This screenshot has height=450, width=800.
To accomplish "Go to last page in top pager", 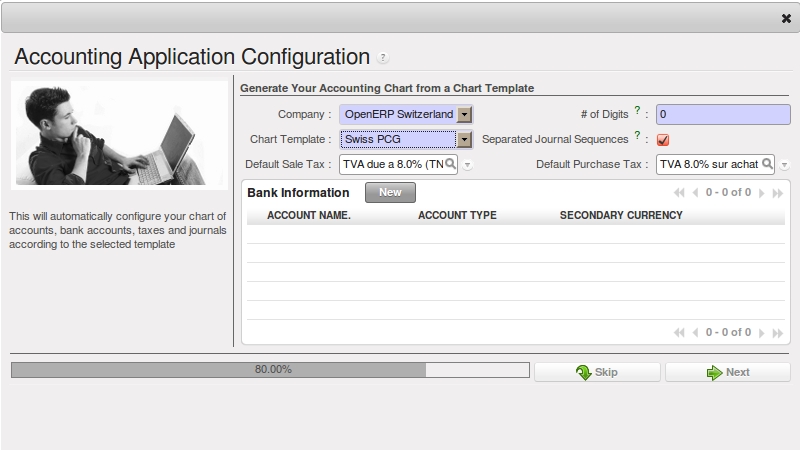I will tap(778, 193).
